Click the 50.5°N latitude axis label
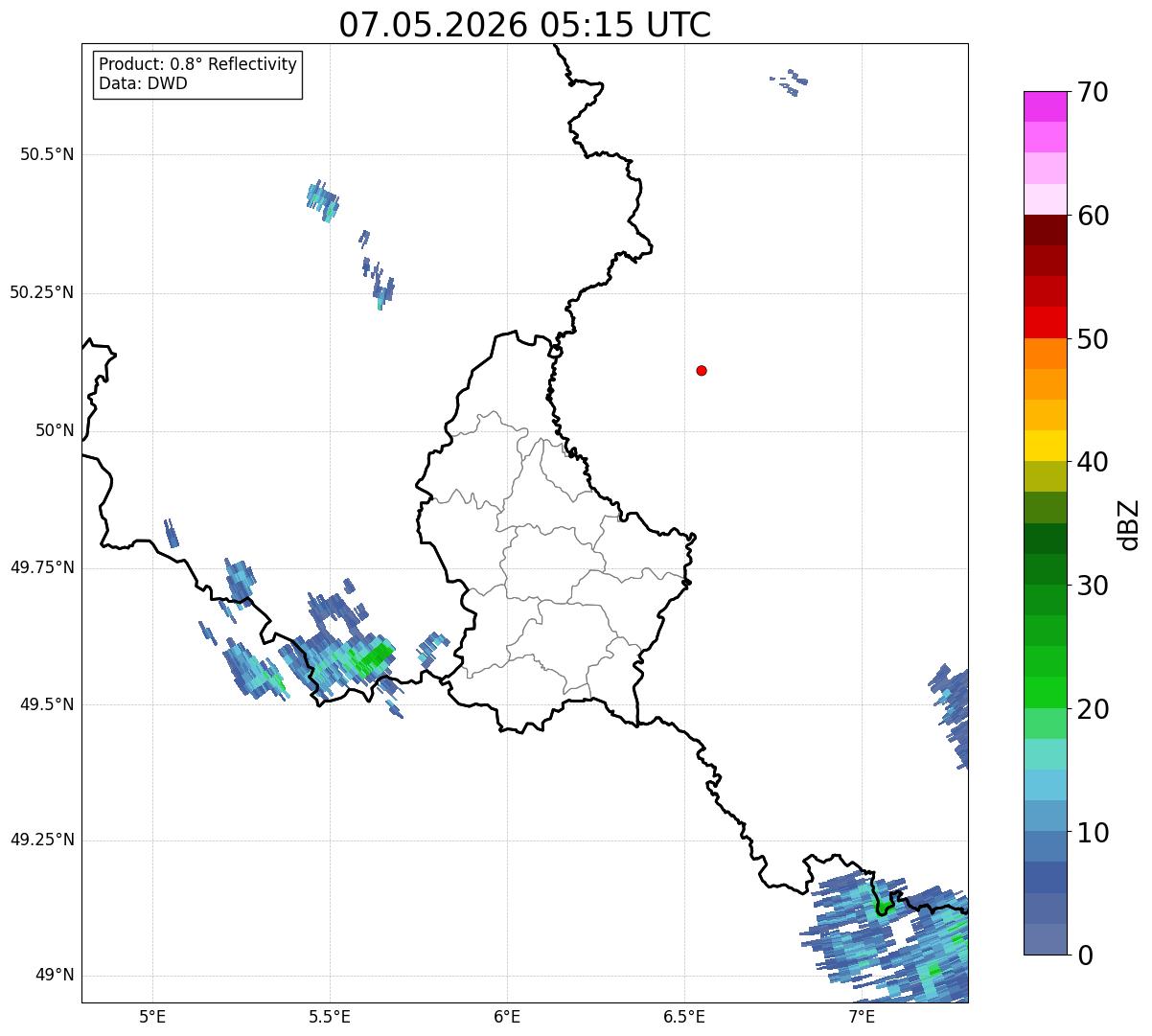This screenshot has width=1152, height=1036. click(47, 154)
